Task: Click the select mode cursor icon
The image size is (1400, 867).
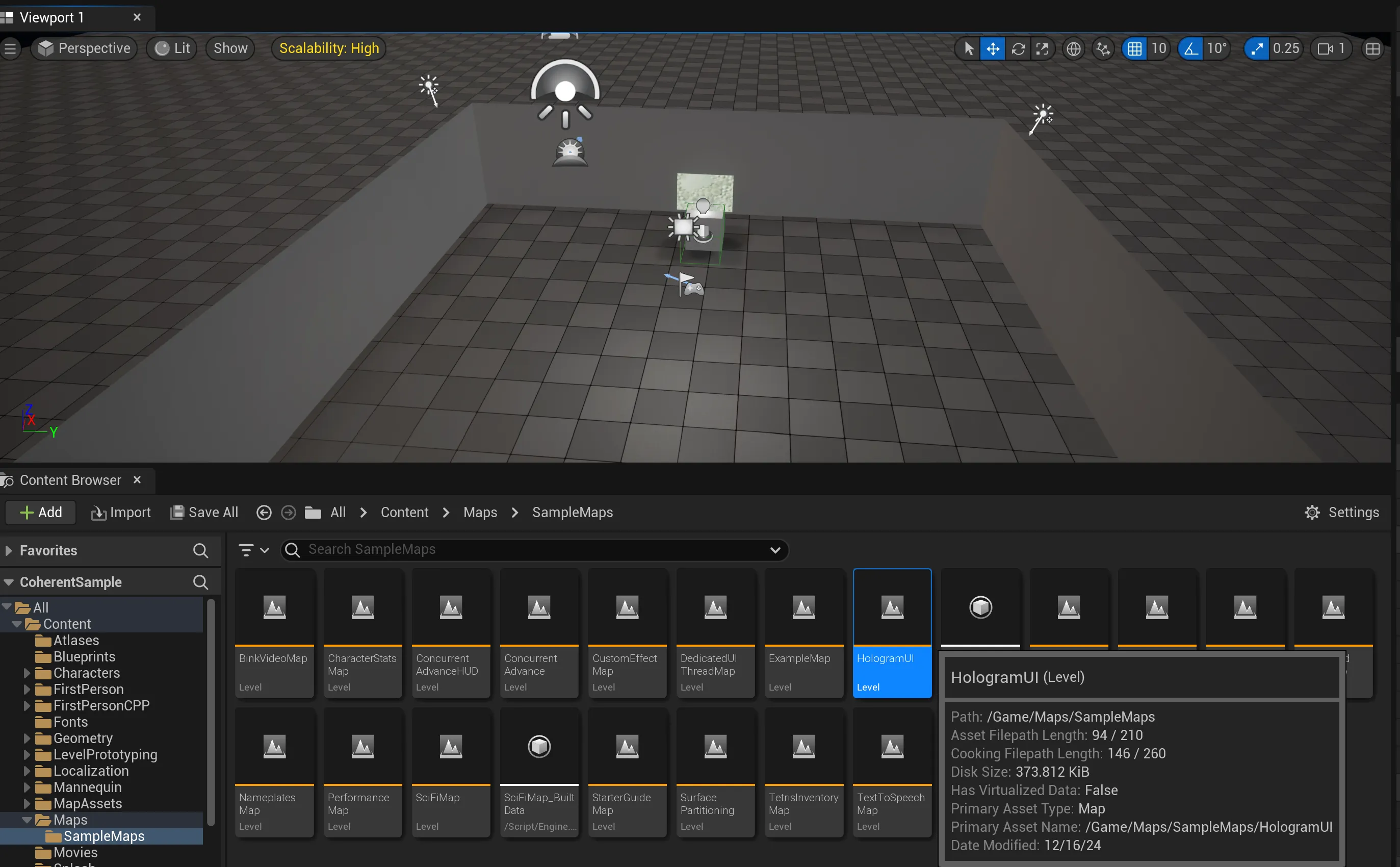Action: pos(969,49)
